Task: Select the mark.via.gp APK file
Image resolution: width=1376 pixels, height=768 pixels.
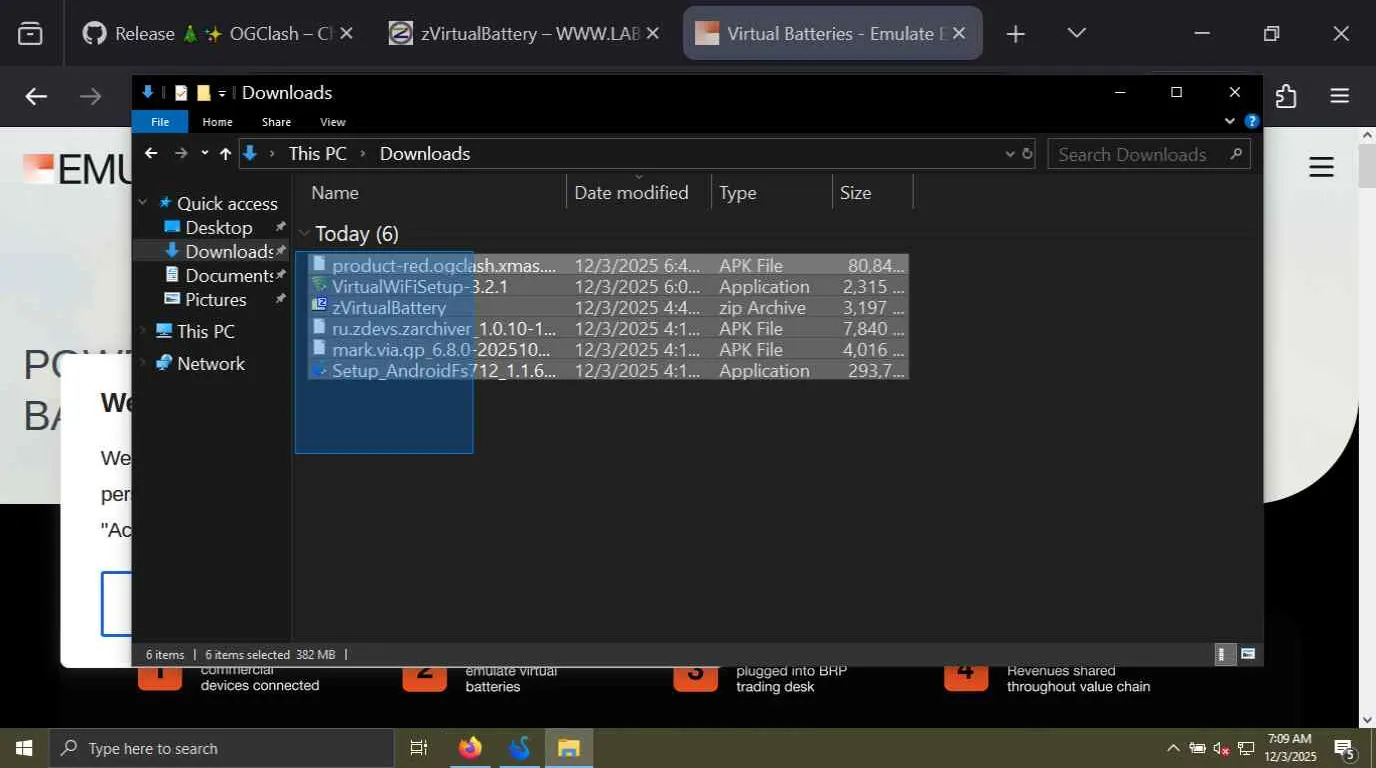Action: point(608,349)
